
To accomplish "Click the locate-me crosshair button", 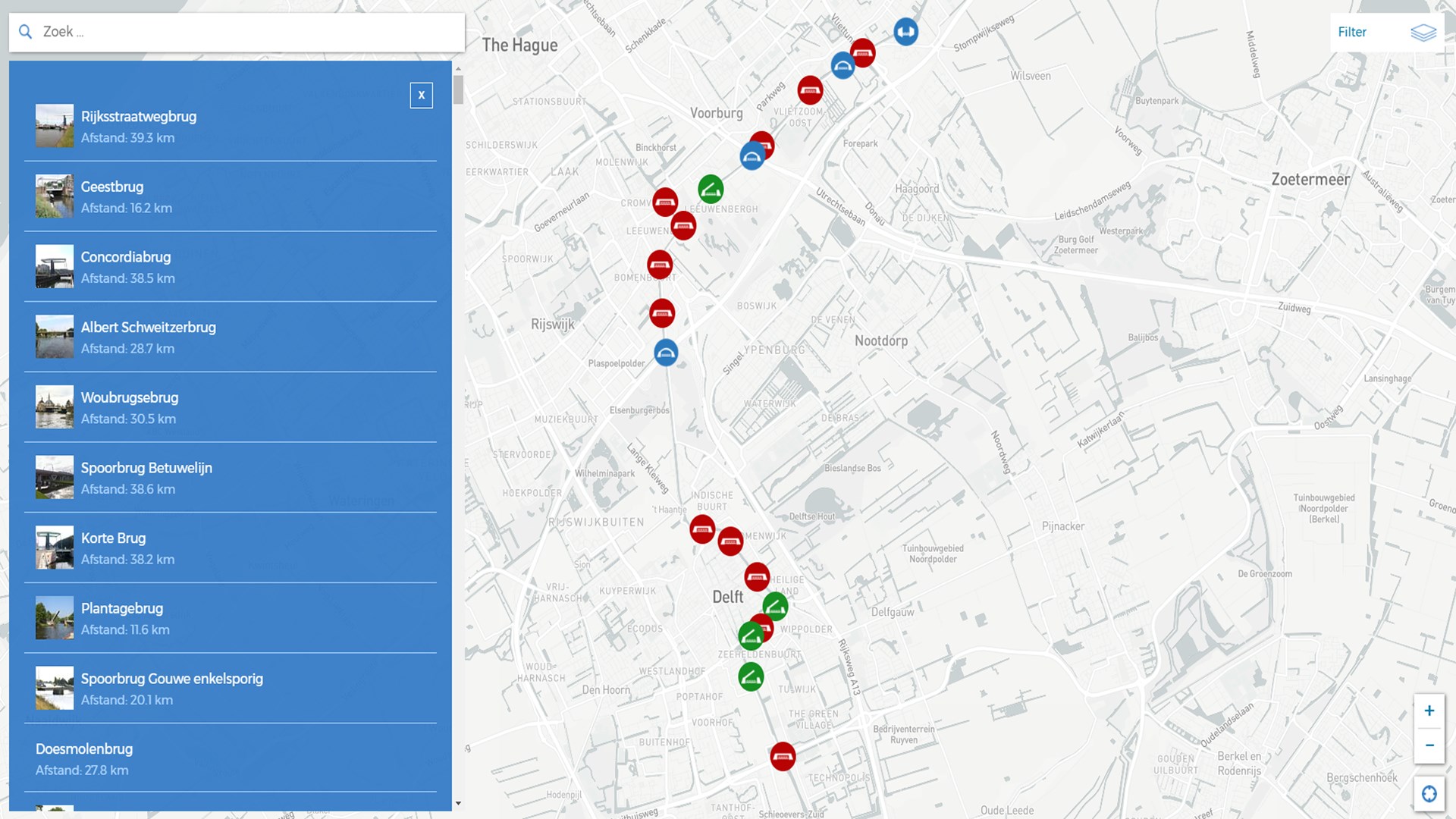I will click(x=1429, y=793).
